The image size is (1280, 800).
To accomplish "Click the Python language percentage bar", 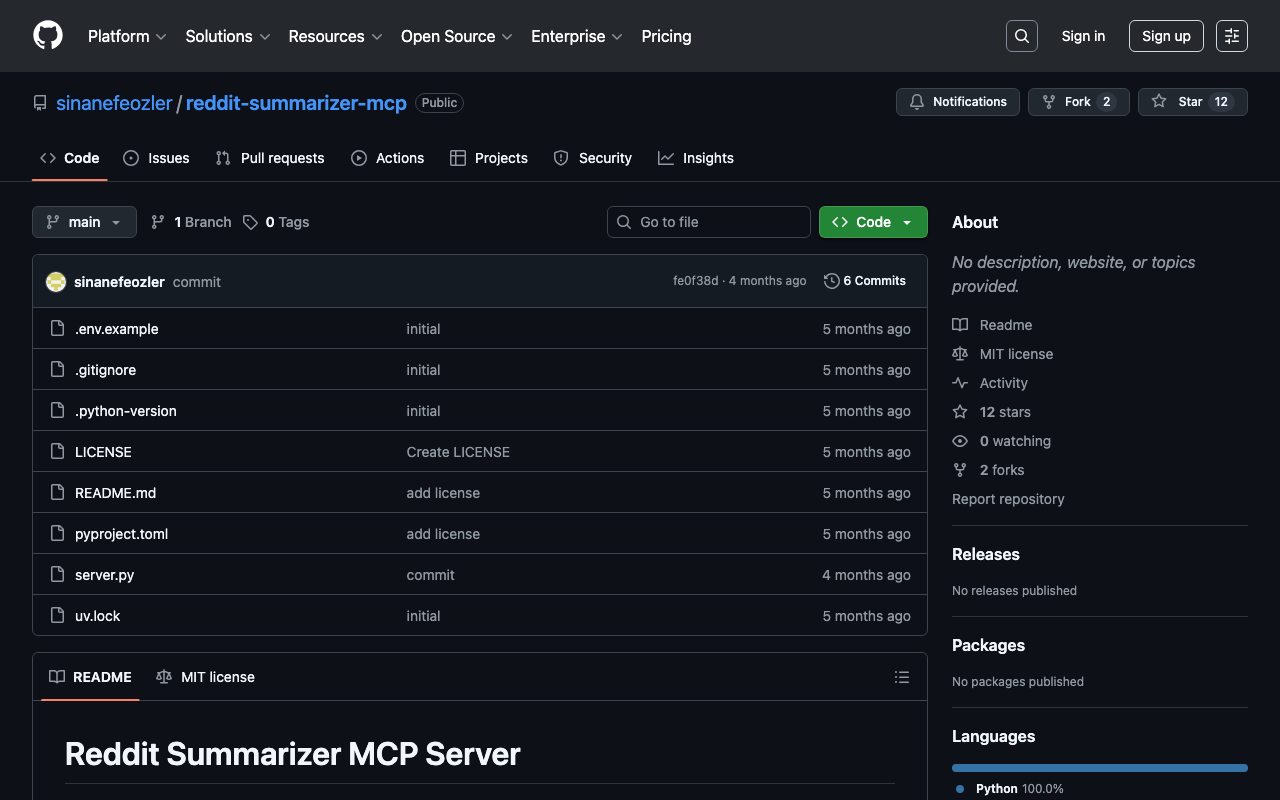I will (x=1099, y=768).
